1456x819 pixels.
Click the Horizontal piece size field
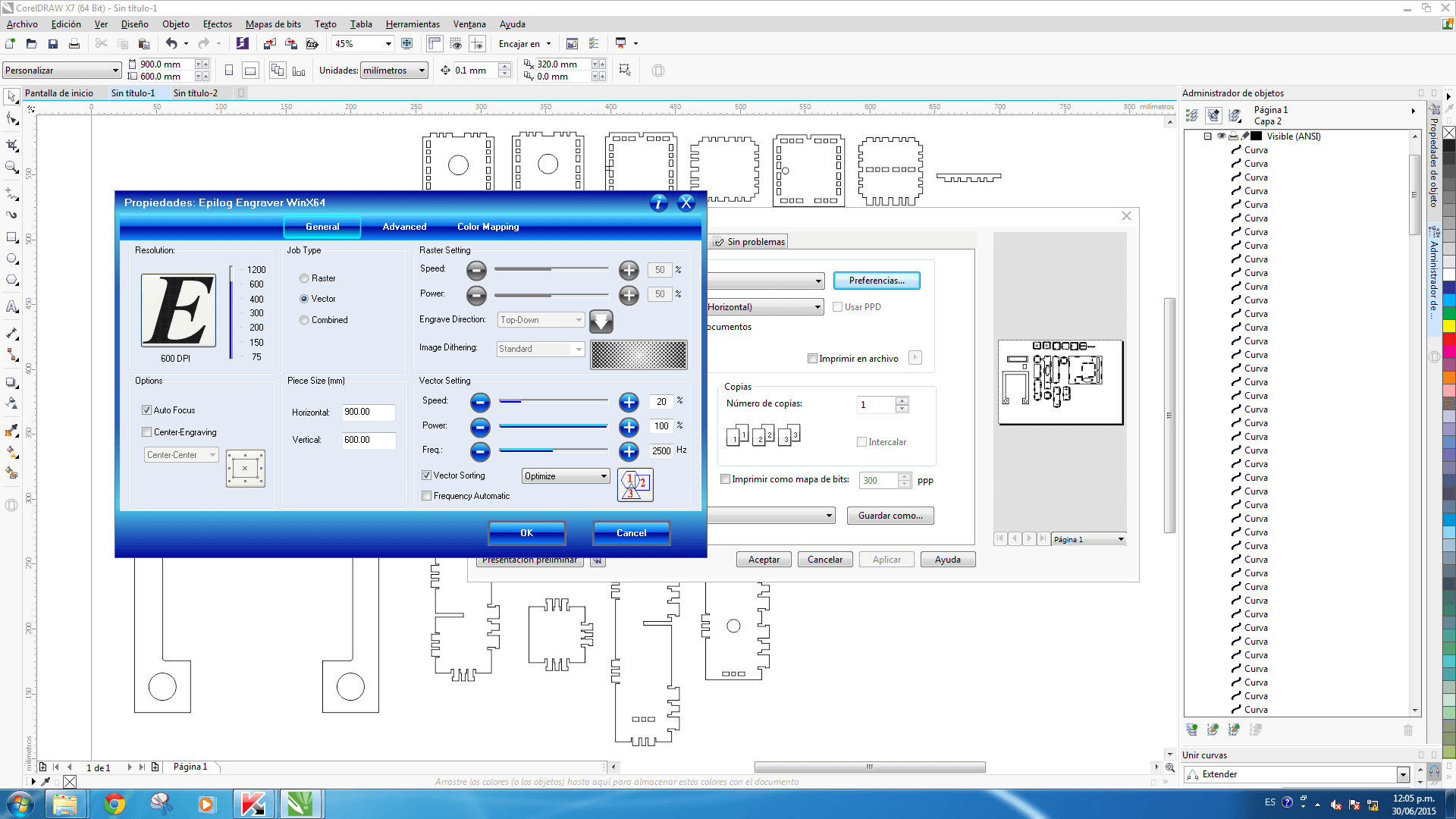(x=369, y=413)
